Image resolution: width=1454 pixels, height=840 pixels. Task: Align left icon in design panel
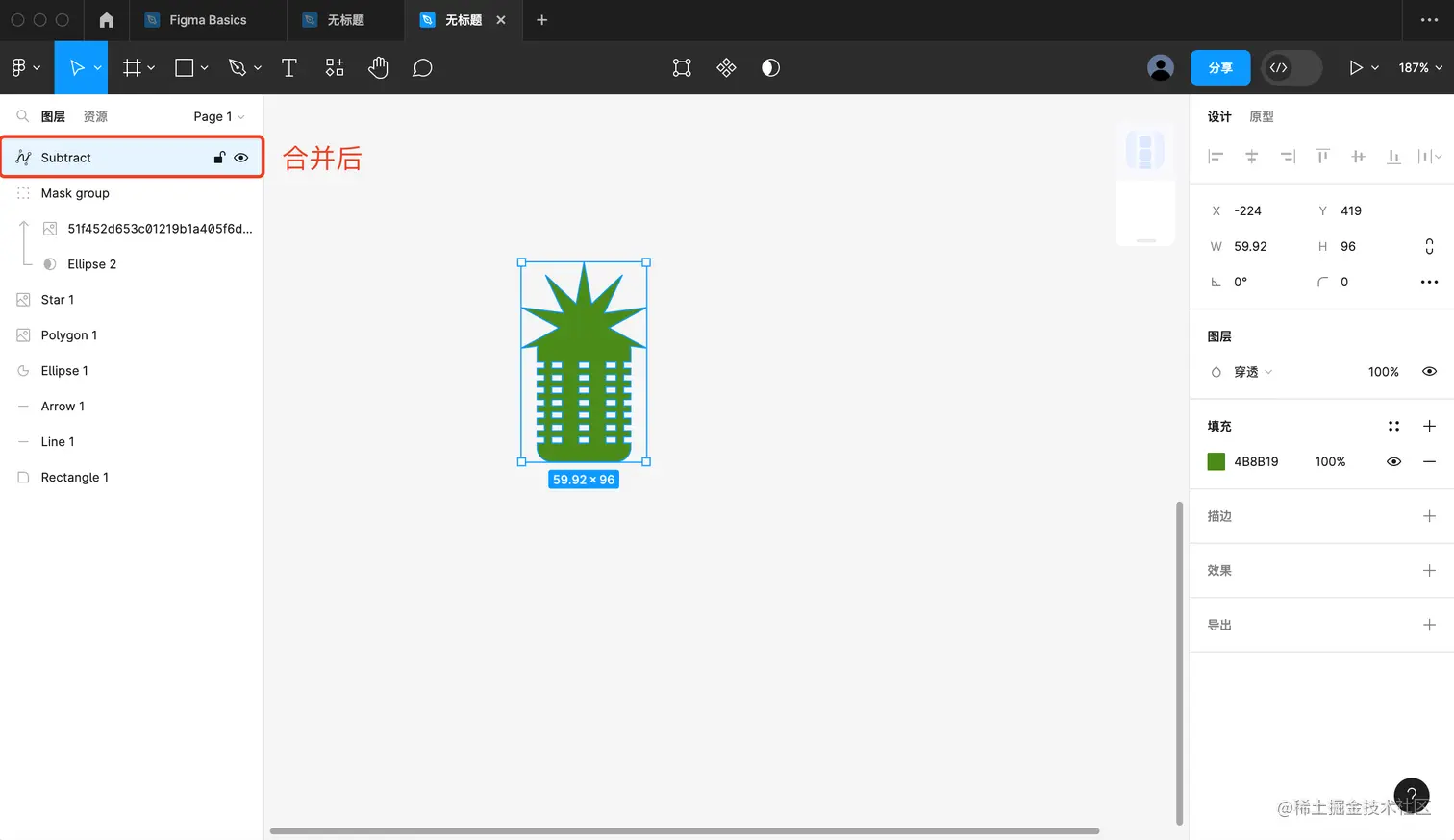pyautogui.click(x=1216, y=157)
